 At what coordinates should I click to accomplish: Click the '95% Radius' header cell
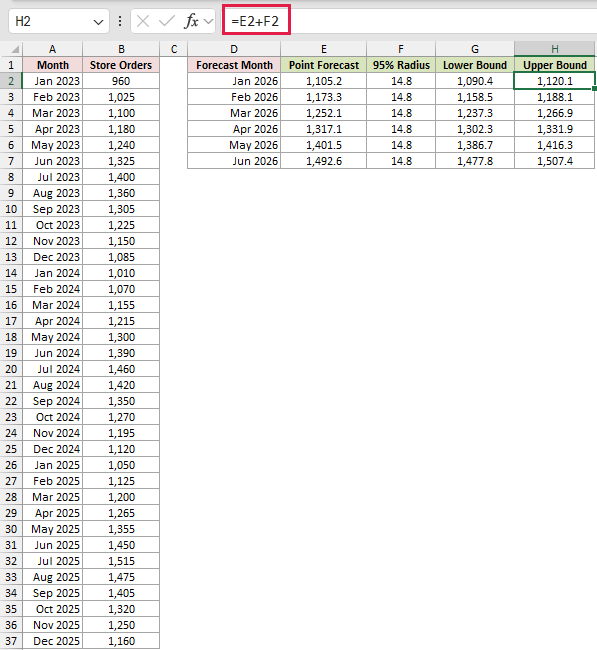click(x=401, y=65)
